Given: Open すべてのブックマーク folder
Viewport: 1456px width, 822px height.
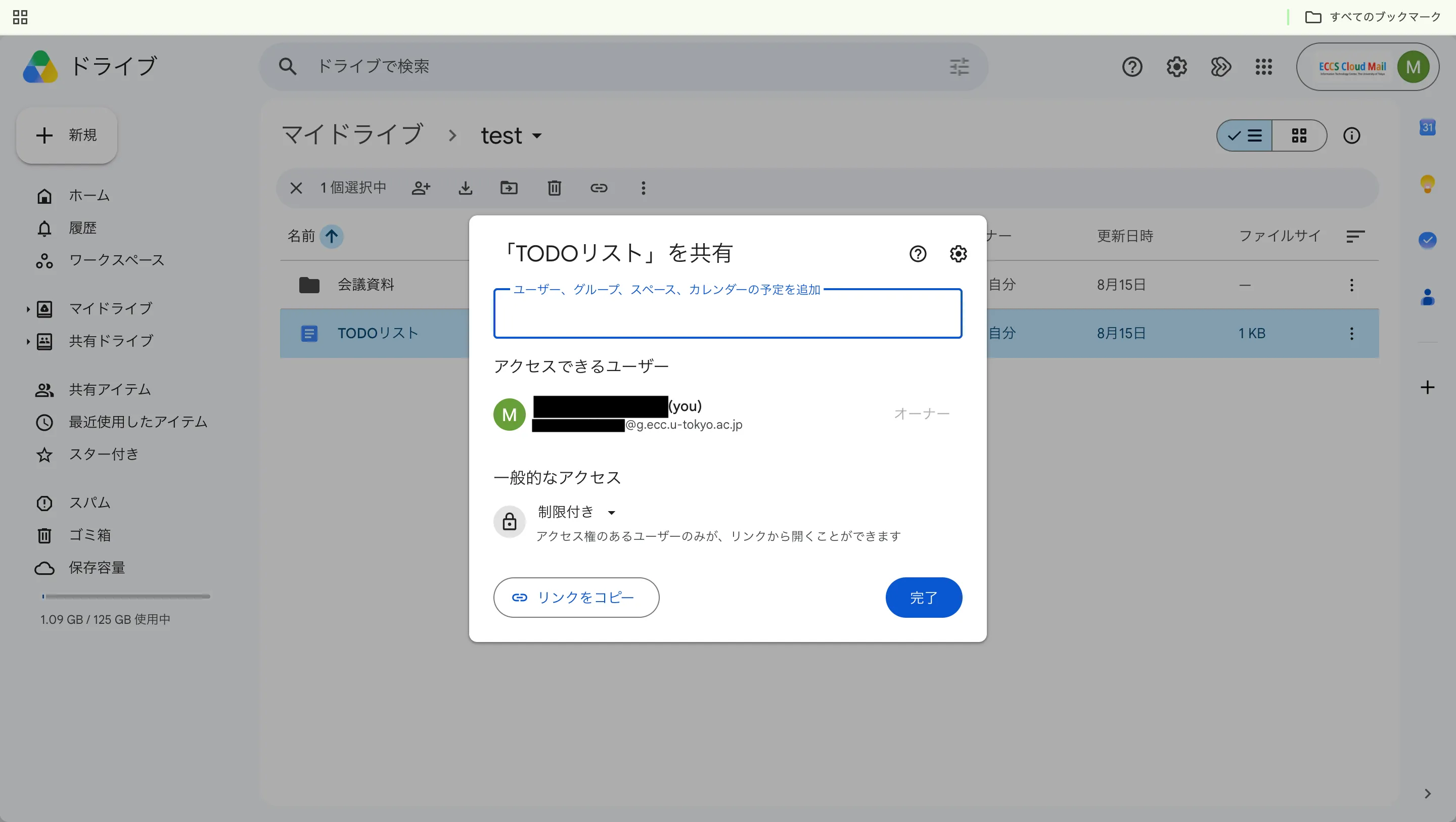Looking at the screenshot, I should click(x=1373, y=17).
